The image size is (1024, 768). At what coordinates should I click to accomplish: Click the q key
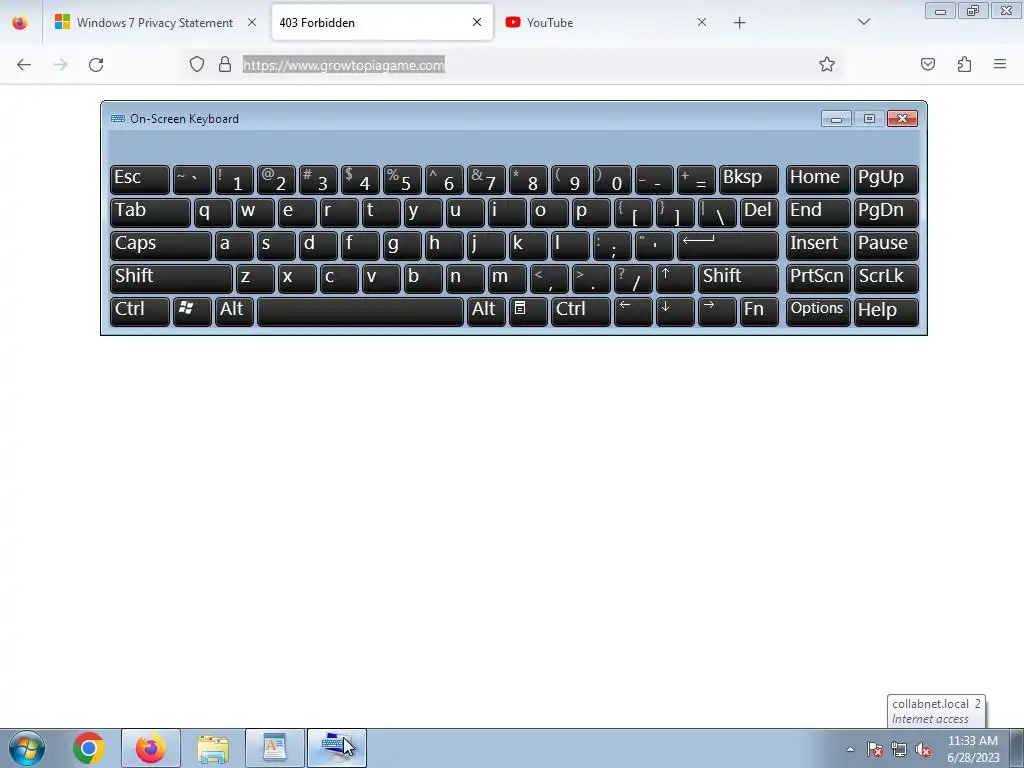point(213,212)
